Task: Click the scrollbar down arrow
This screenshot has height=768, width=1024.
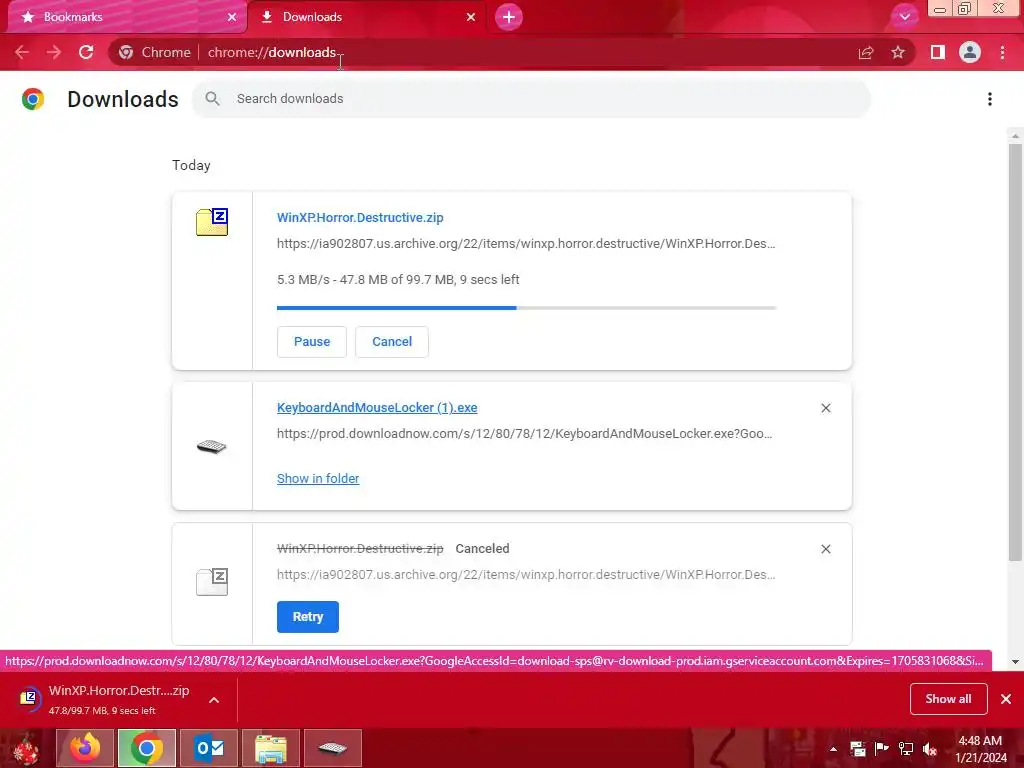Action: (1015, 662)
